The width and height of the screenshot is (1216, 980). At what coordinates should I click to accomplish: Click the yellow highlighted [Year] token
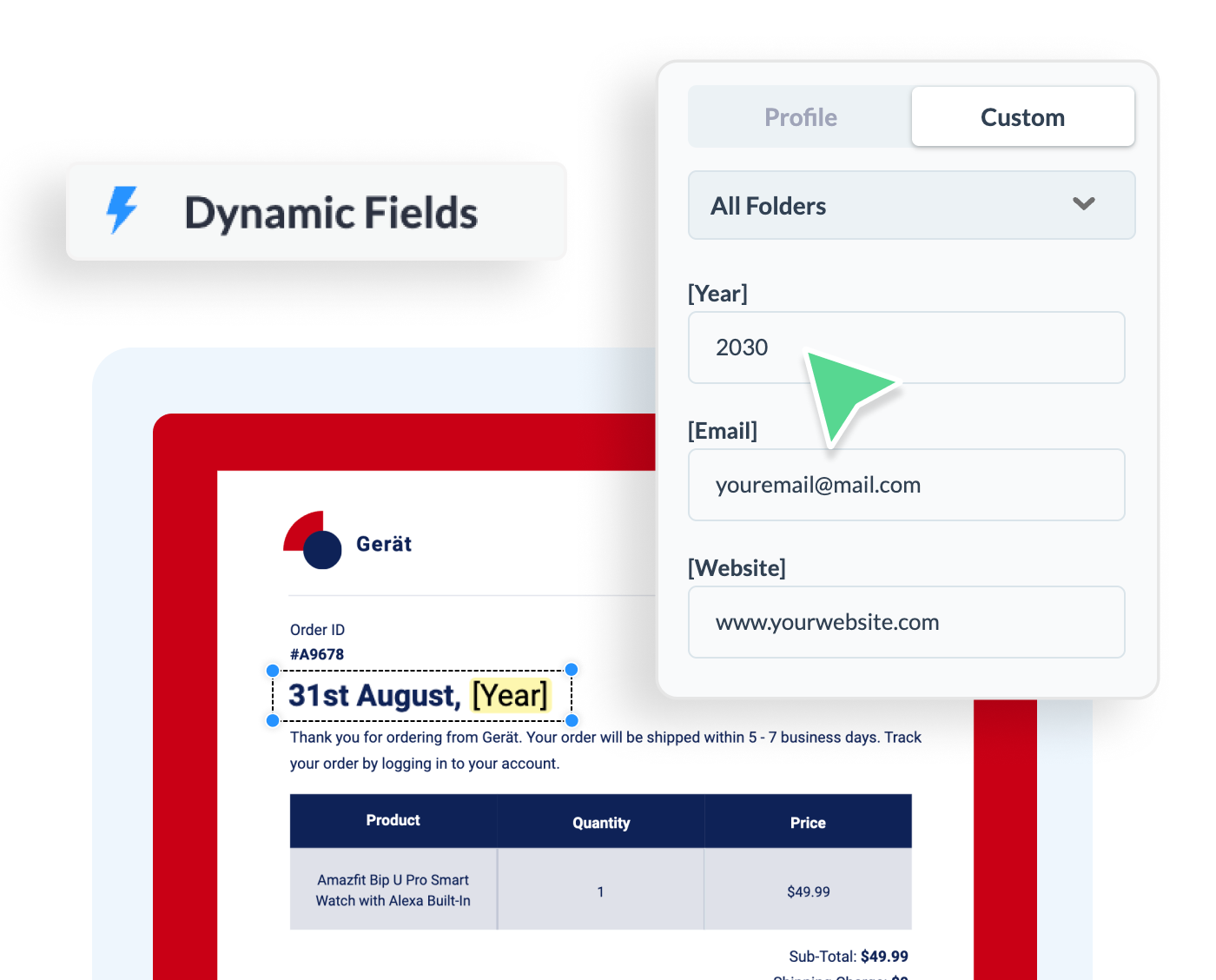pos(510,695)
